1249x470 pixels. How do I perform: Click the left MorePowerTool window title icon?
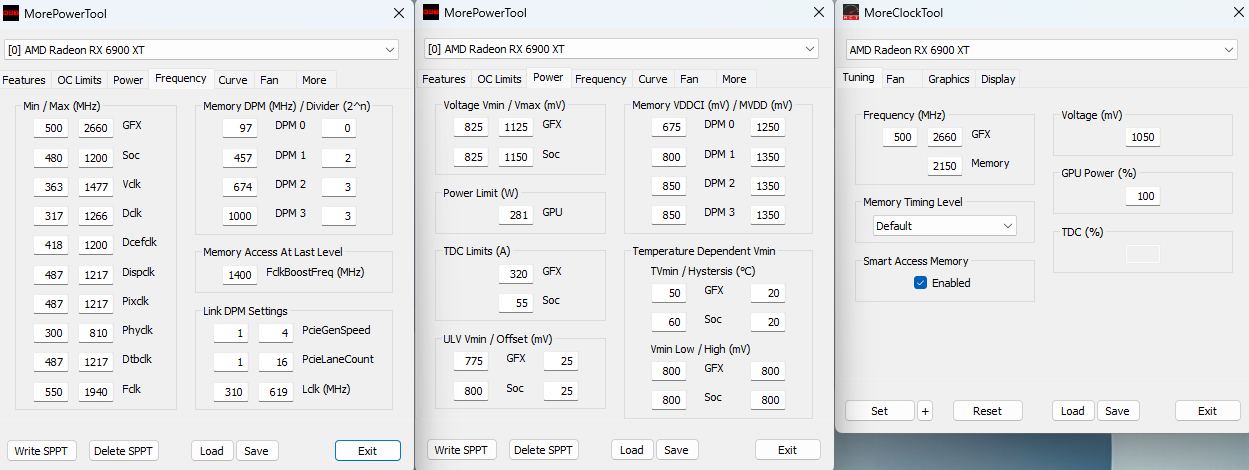[11, 13]
